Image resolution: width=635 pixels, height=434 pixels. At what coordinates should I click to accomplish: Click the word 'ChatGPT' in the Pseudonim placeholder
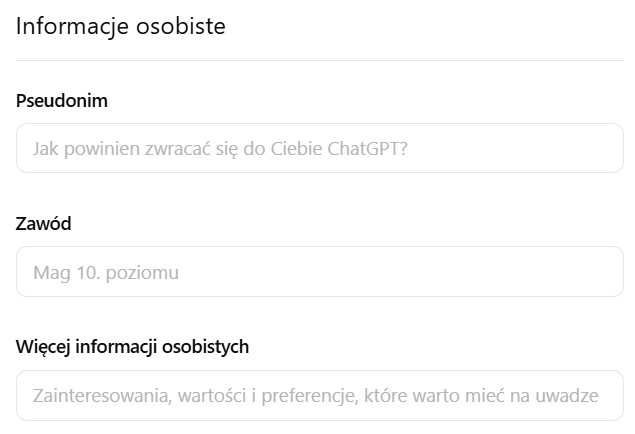tap(366, 149)
